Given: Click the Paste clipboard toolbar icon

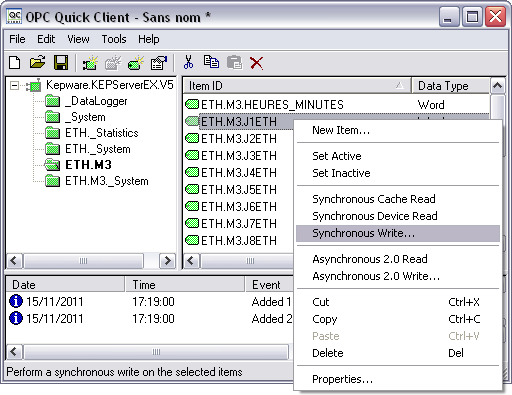Looking at the screenshot, I should [x=235, y=62].
